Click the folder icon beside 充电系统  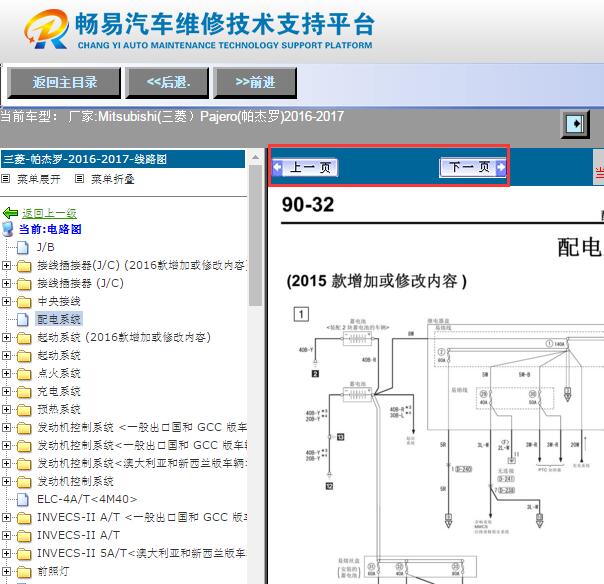[24, 392]
